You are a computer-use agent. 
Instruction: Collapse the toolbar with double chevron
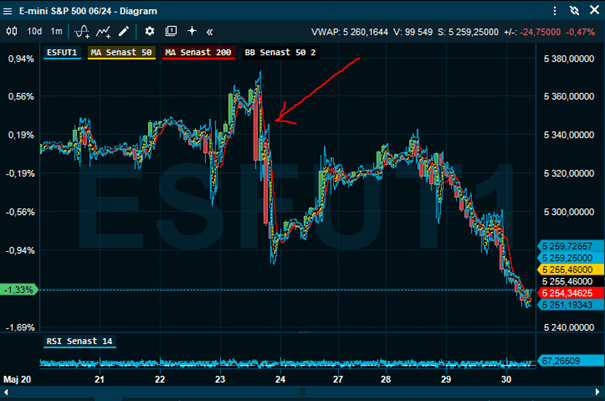pos(210,32)
